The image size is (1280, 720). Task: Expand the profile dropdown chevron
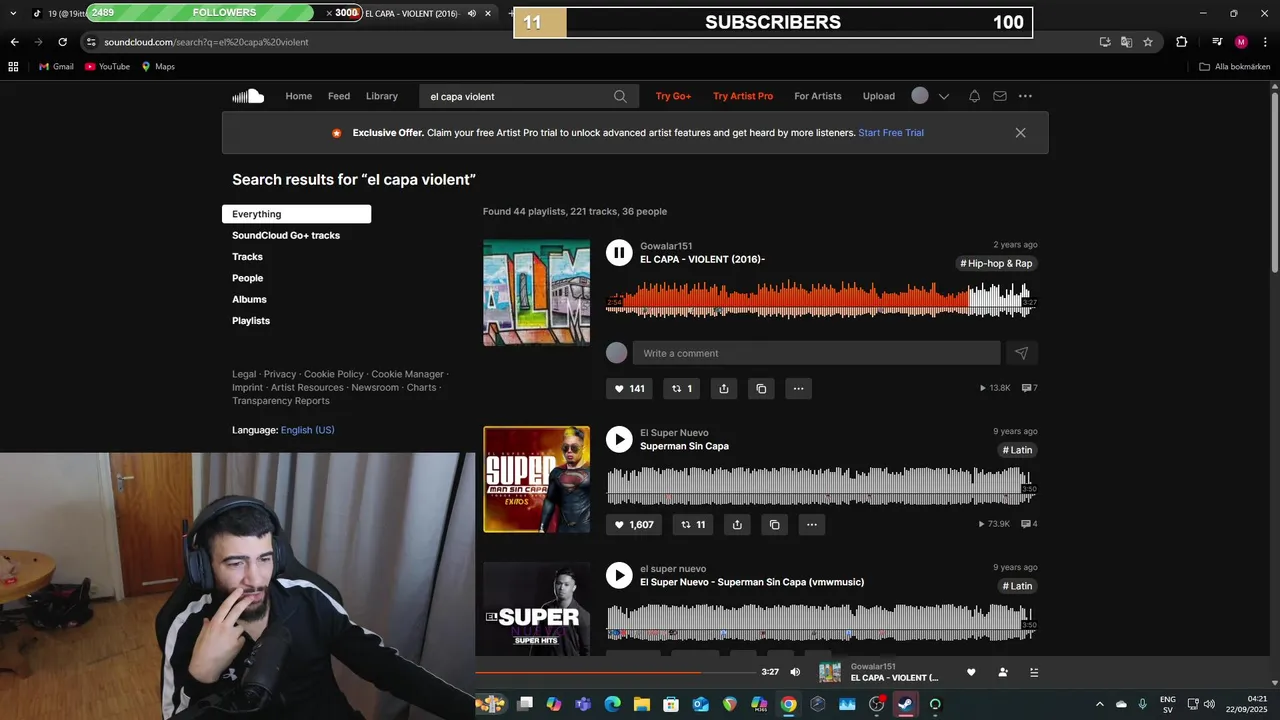coord(943,97)
